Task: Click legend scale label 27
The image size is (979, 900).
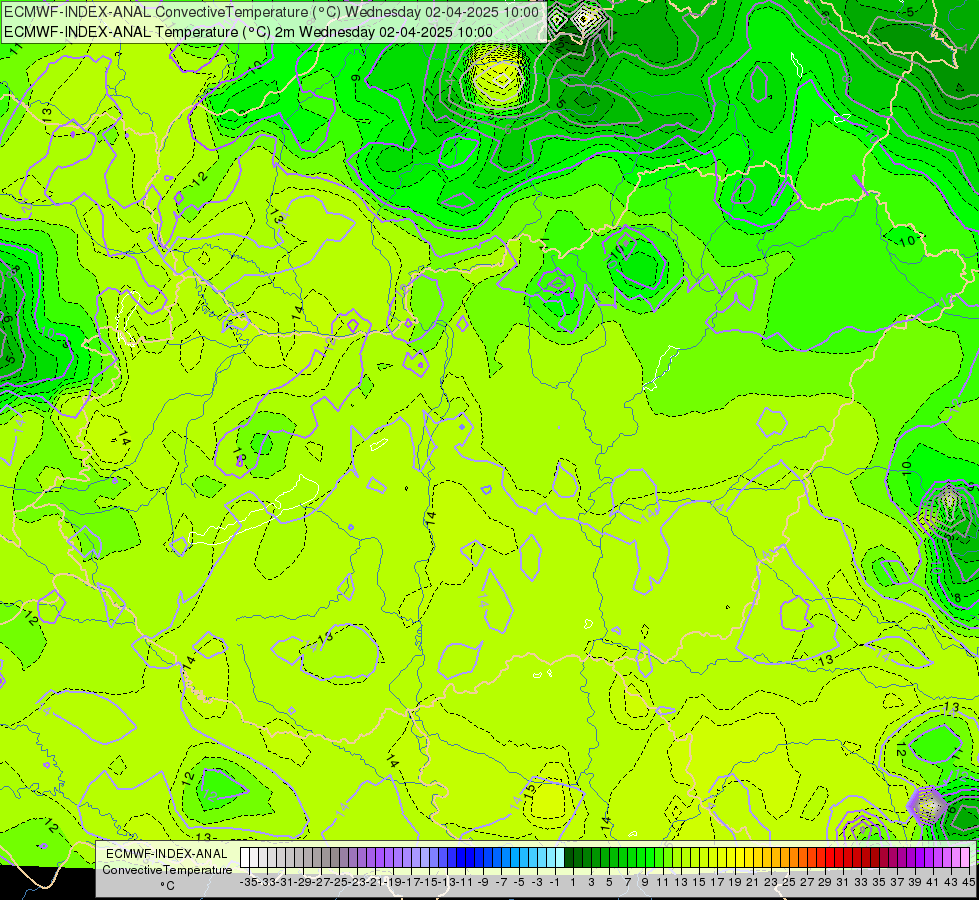Action: [x=807, y=882]
